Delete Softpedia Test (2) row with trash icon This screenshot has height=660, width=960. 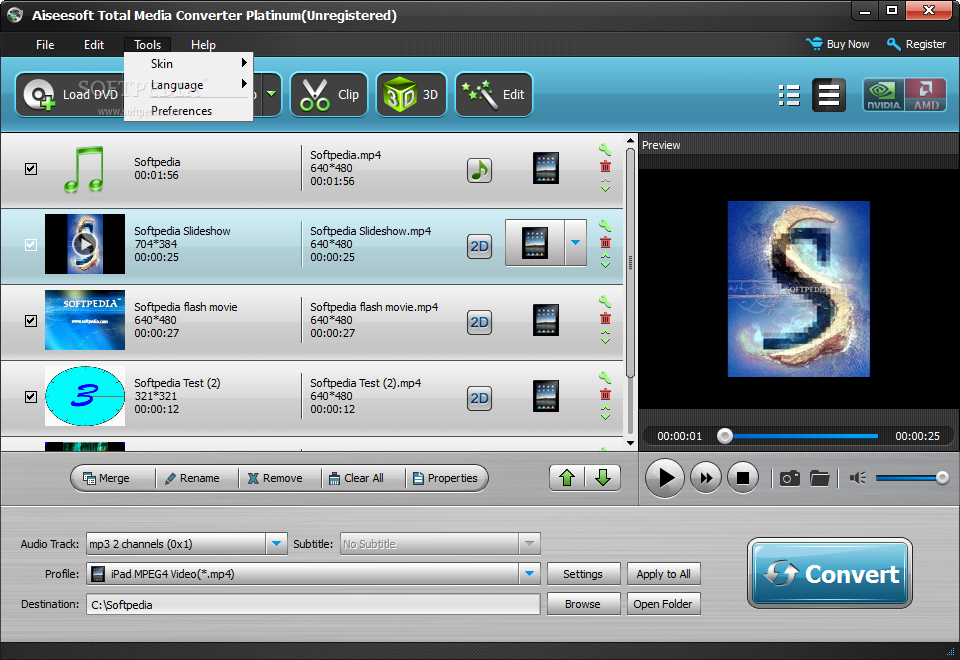point(605,394)
